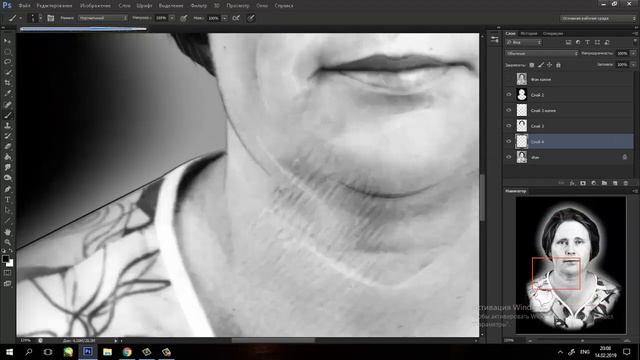Open layer fill dropdown arrow
The width and height of the screenshot is (640, 360).
pos(633,64)
